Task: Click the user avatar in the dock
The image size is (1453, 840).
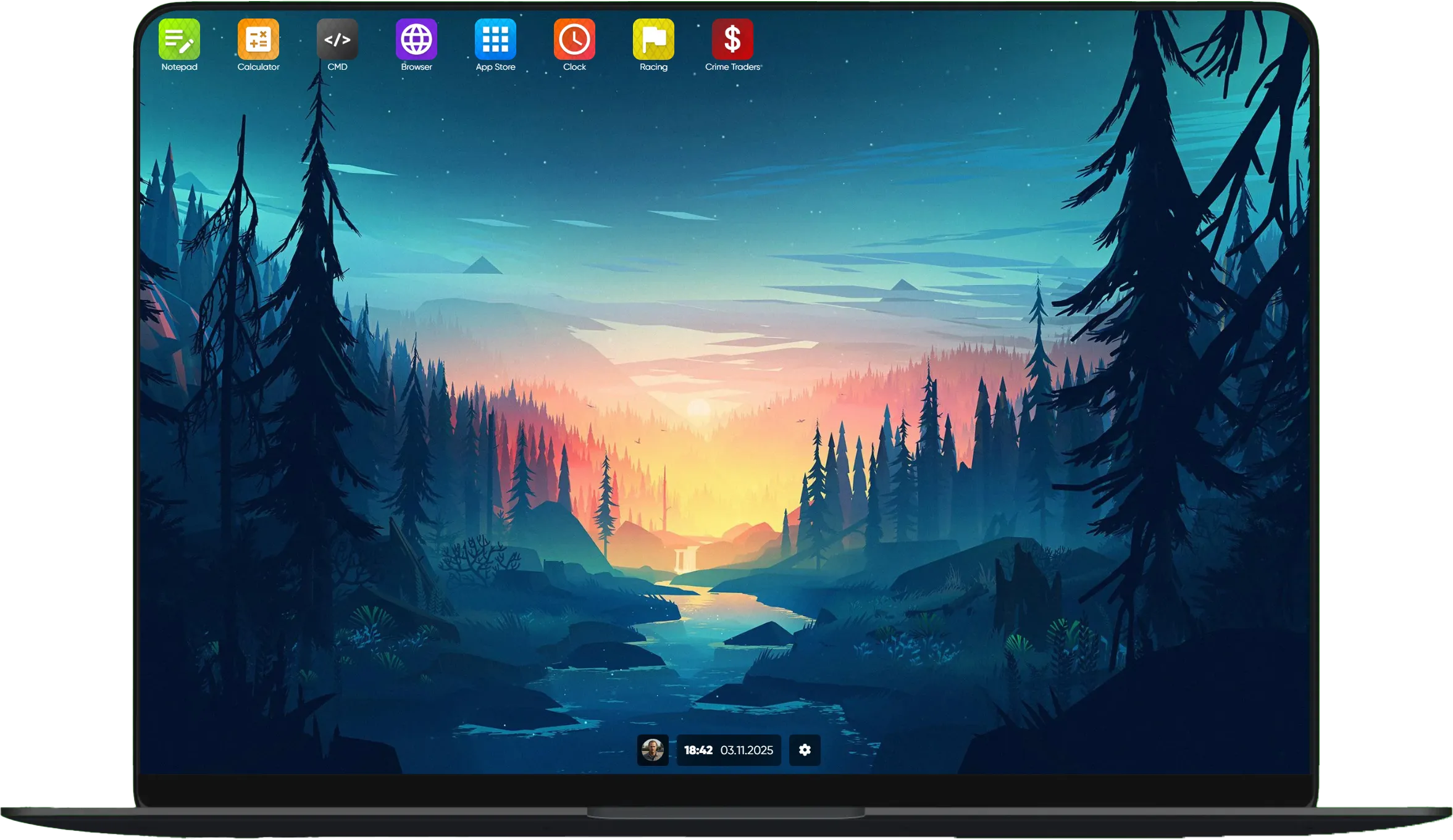Action: tap(653, 750)
